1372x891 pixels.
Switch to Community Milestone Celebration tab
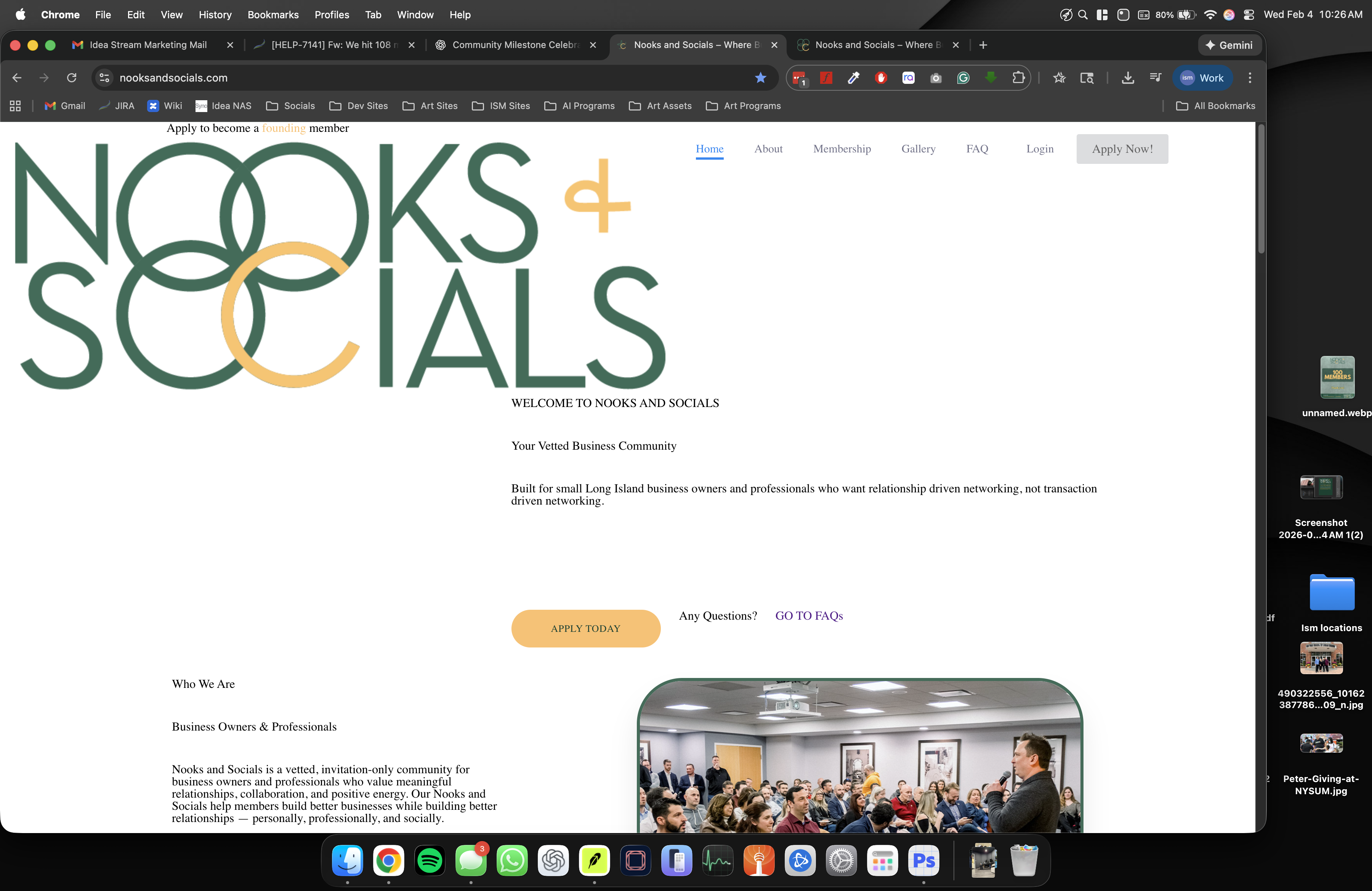coord(515,45)
